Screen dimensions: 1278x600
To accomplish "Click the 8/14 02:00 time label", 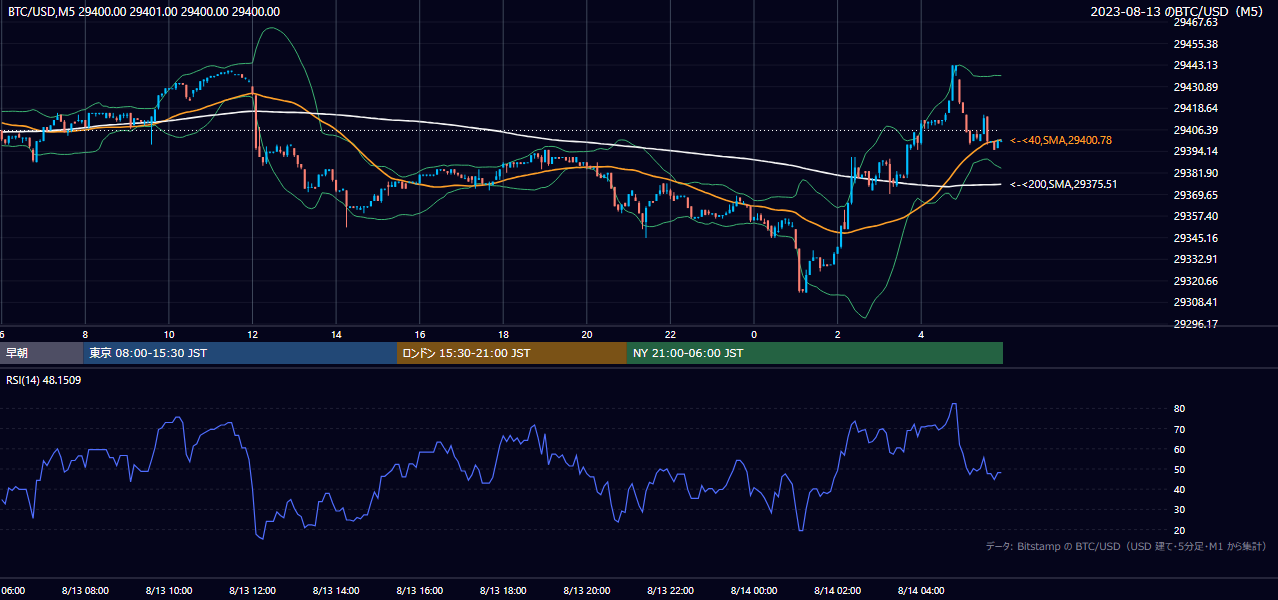I will pos(838,591).
